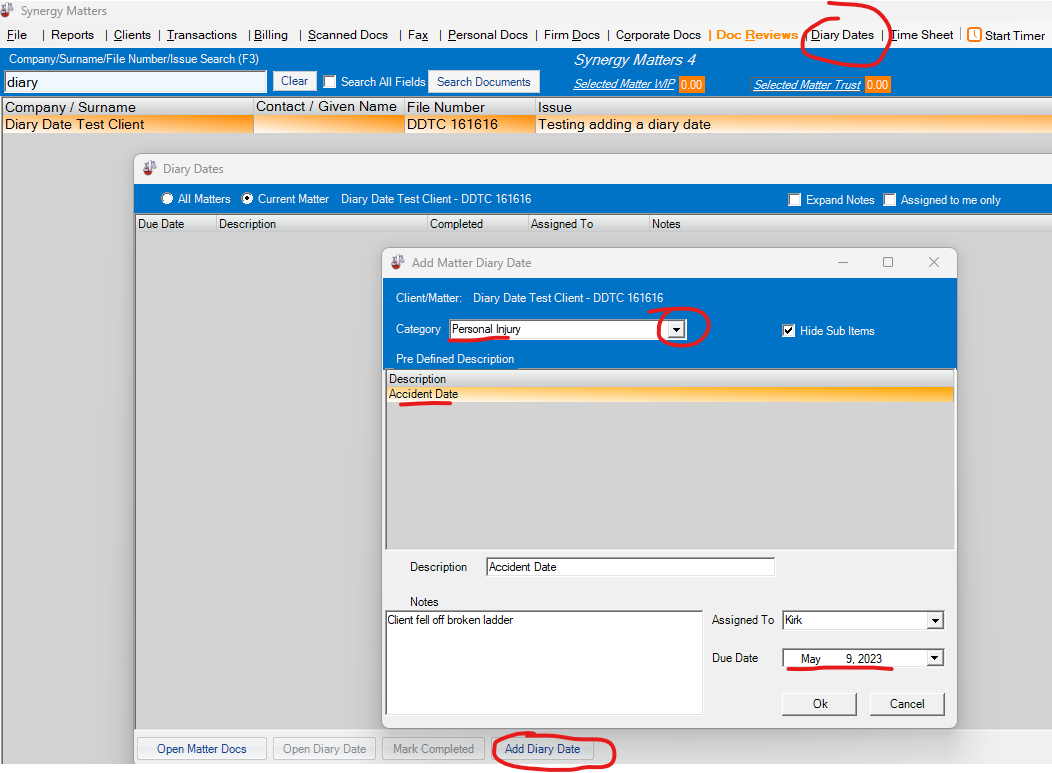Click the Synergy Matters app icon in title bar
Viewport: 1052px width, 773px height.
(7, 10)
